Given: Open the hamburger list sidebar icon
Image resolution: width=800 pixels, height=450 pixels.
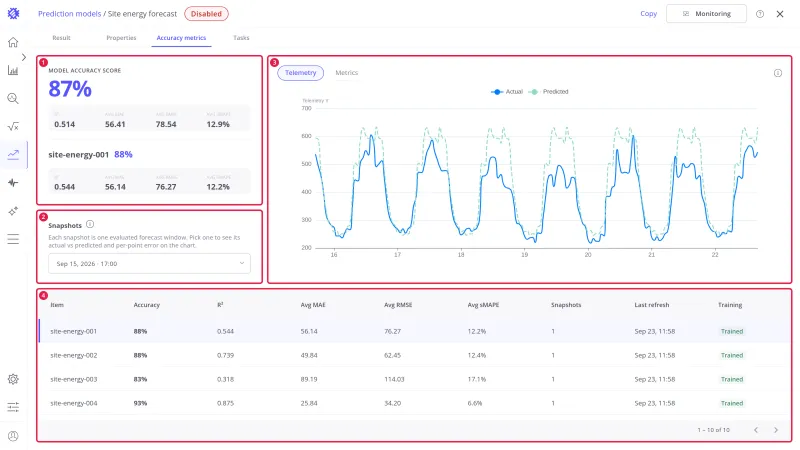Looking at the screenshot, I should 13,239.
